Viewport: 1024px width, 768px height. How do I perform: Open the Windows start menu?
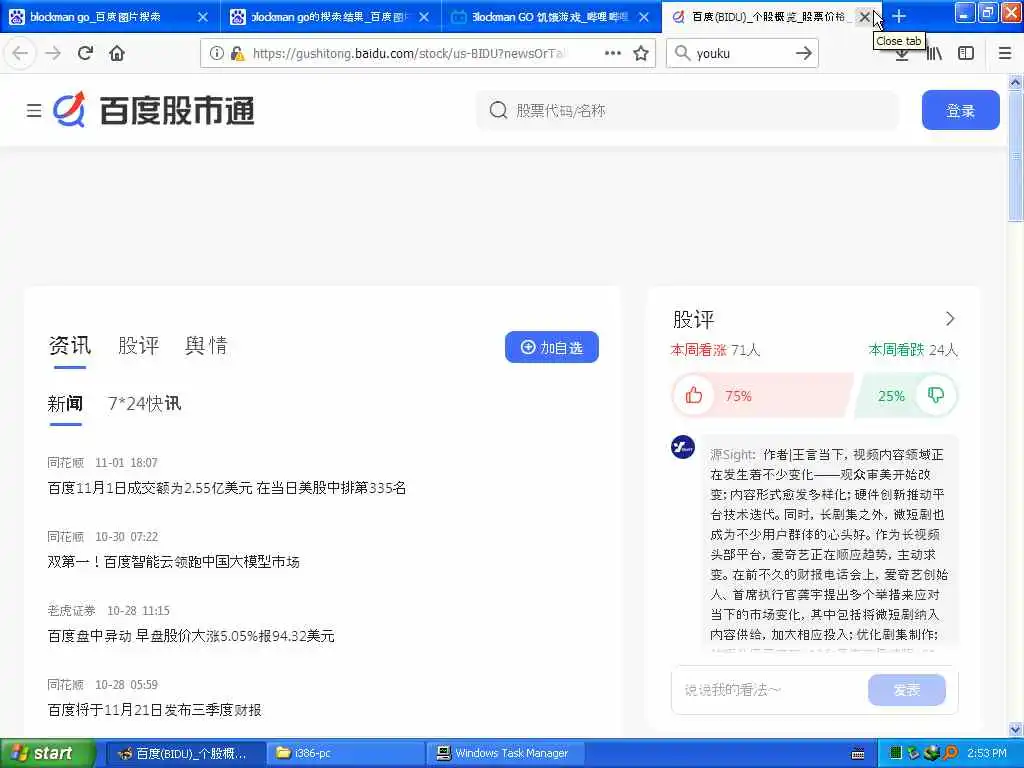48,753
